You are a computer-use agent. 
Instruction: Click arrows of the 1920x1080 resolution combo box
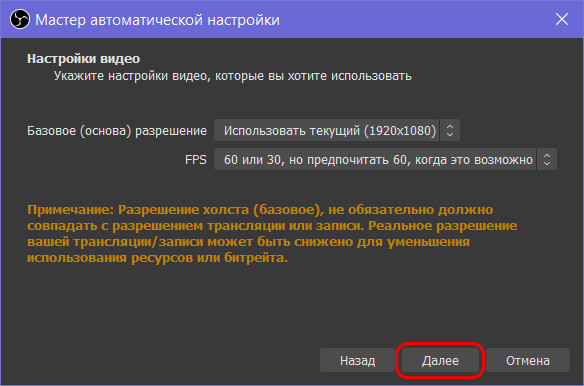pyautogui.click(x=450, y=130)
